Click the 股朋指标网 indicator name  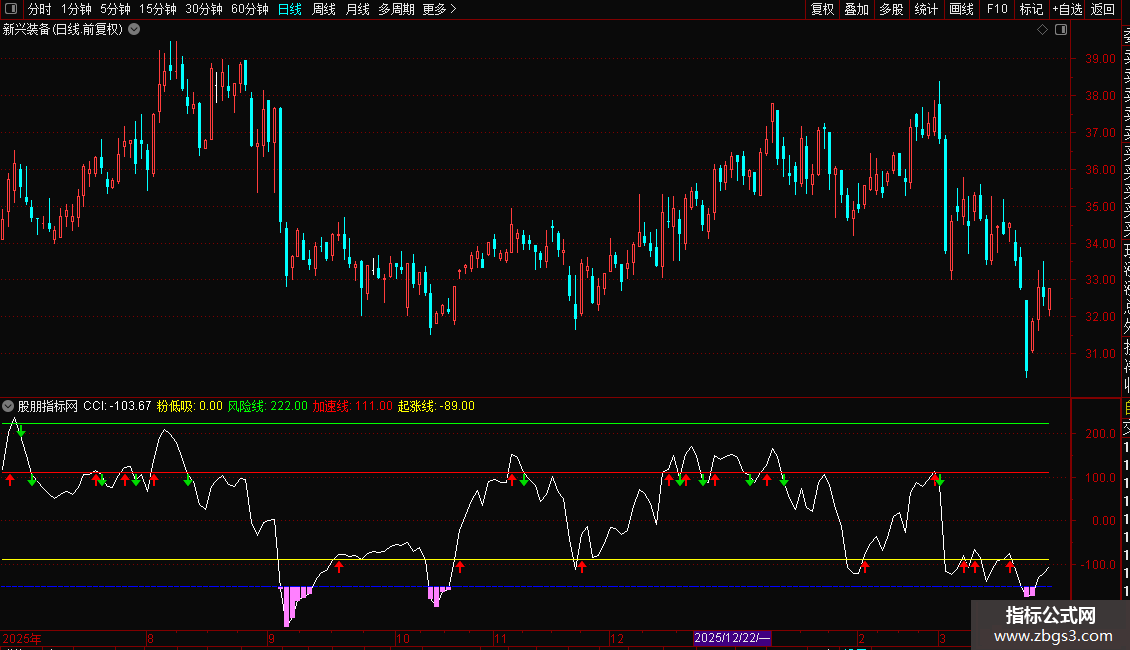click(48, 406)
